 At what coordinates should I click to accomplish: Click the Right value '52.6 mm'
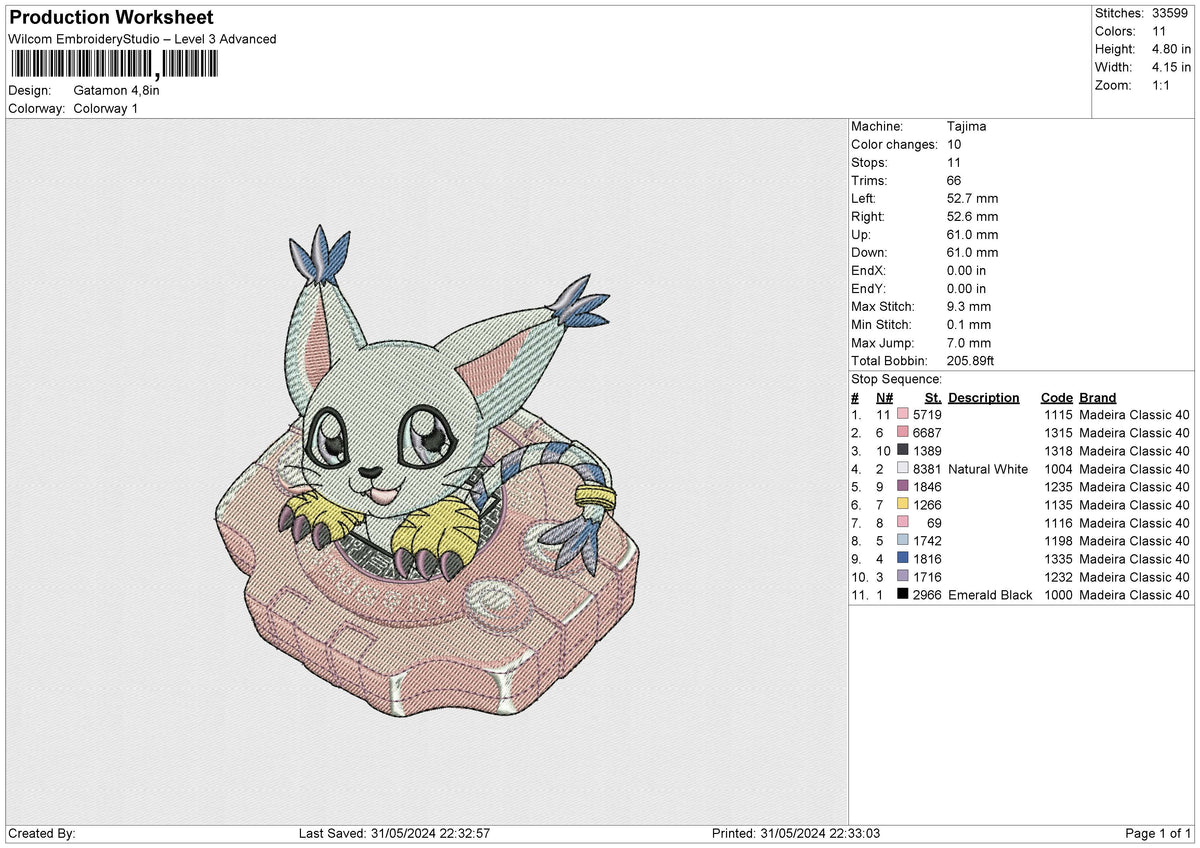pyautogui.click(x=972, y=217)
